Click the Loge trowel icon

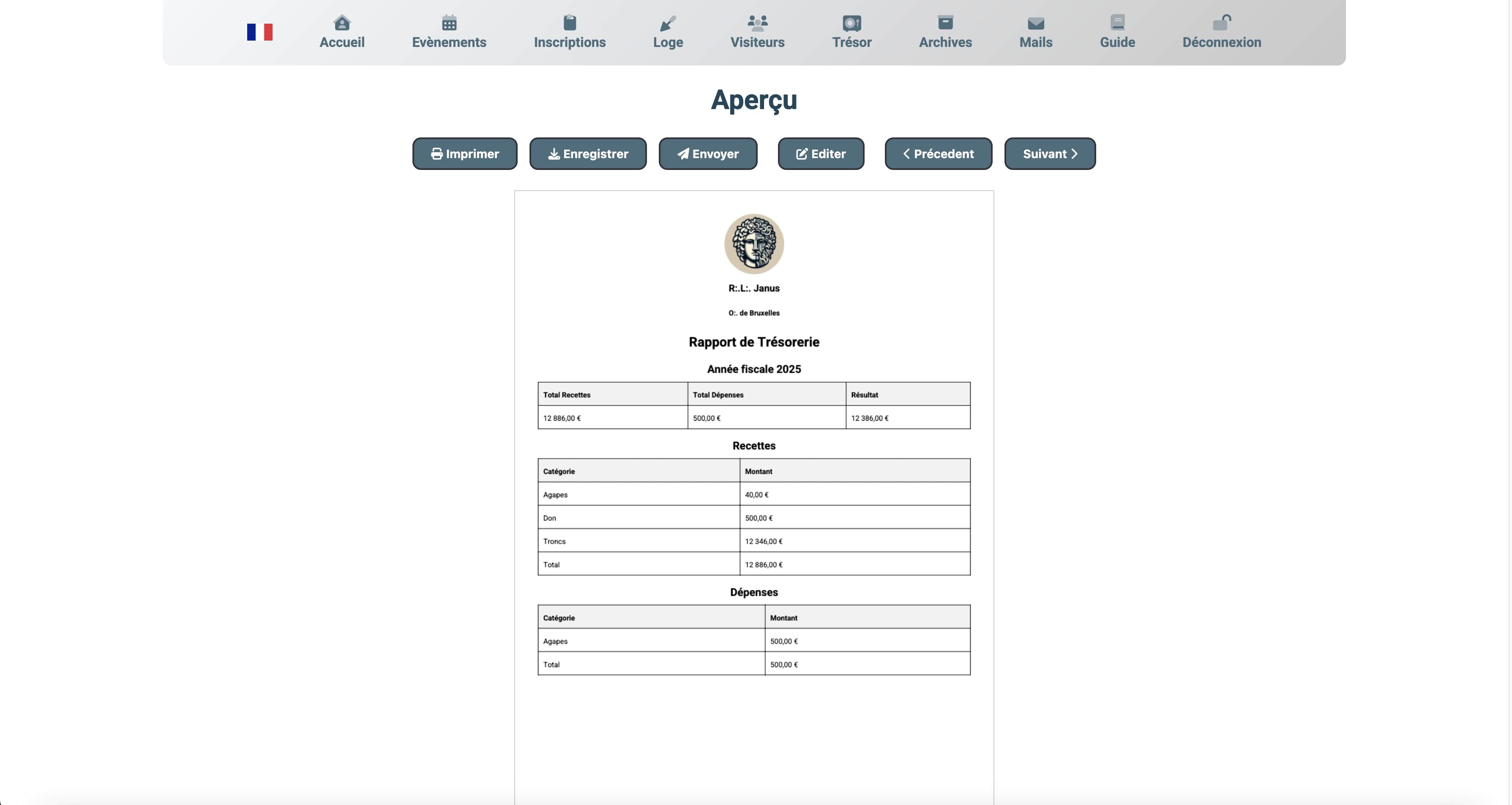click(x=668, y=23)
